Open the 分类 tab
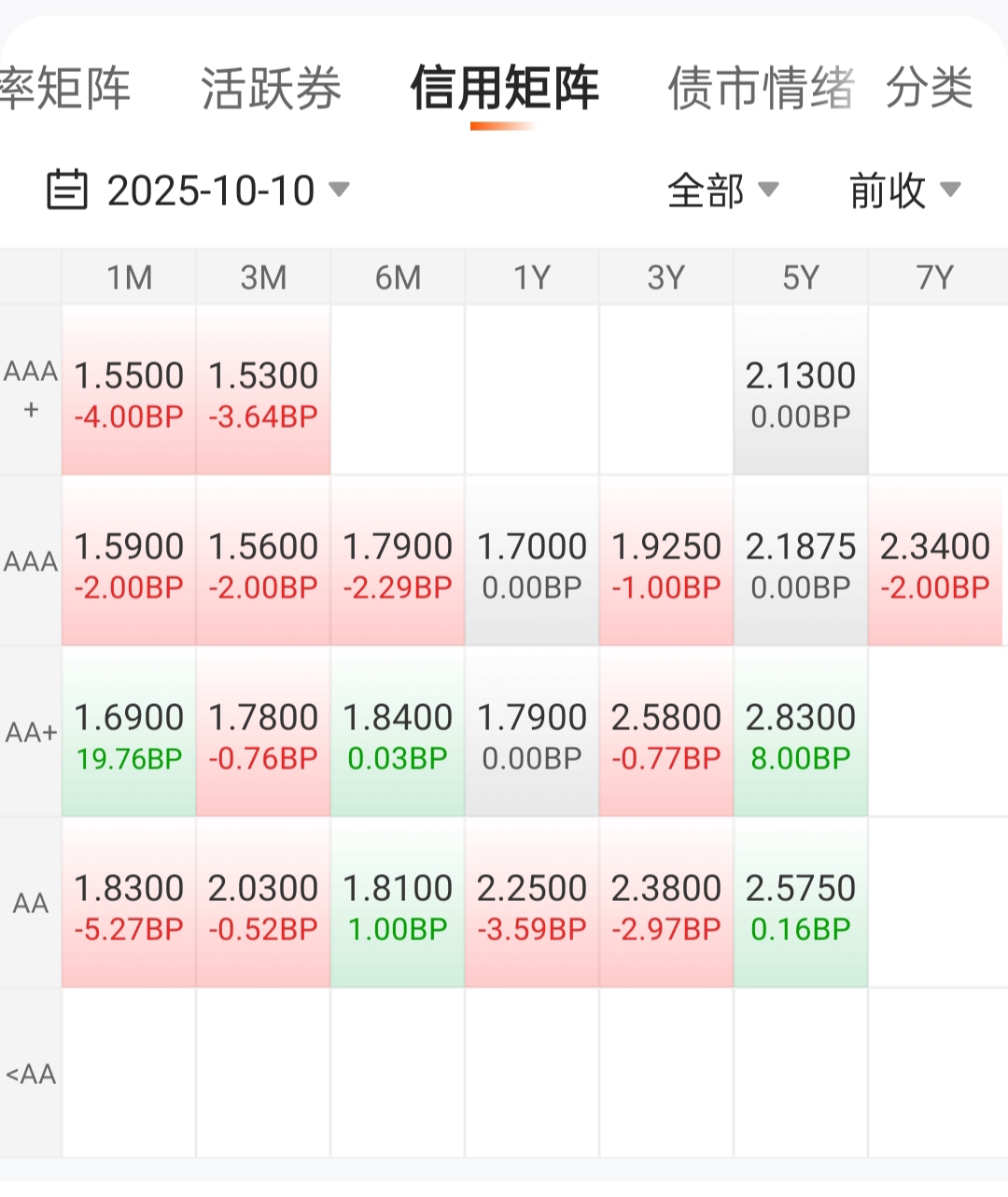 point(929,89)
